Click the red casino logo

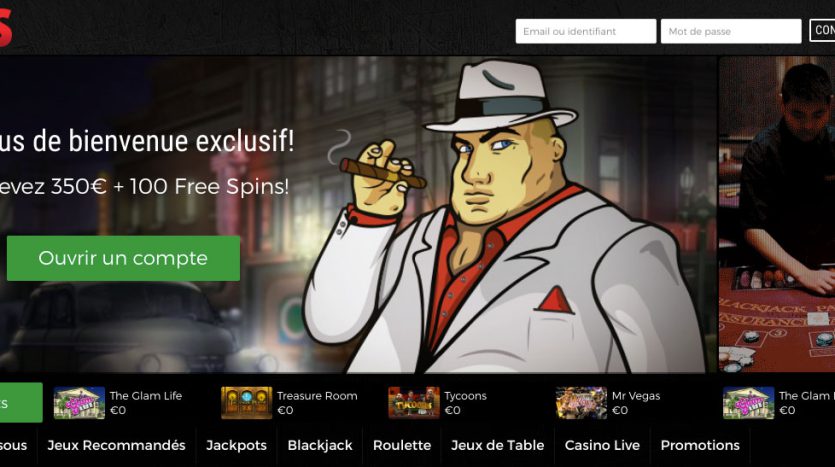pos(5,28)
